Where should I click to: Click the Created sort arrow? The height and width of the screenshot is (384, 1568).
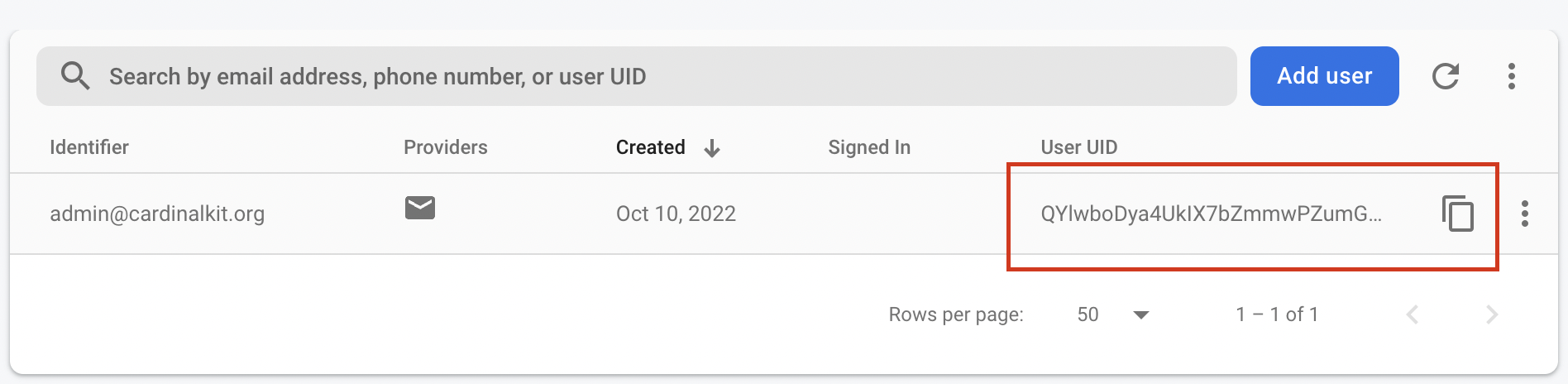pyautogui.click(x=712, y=148)
